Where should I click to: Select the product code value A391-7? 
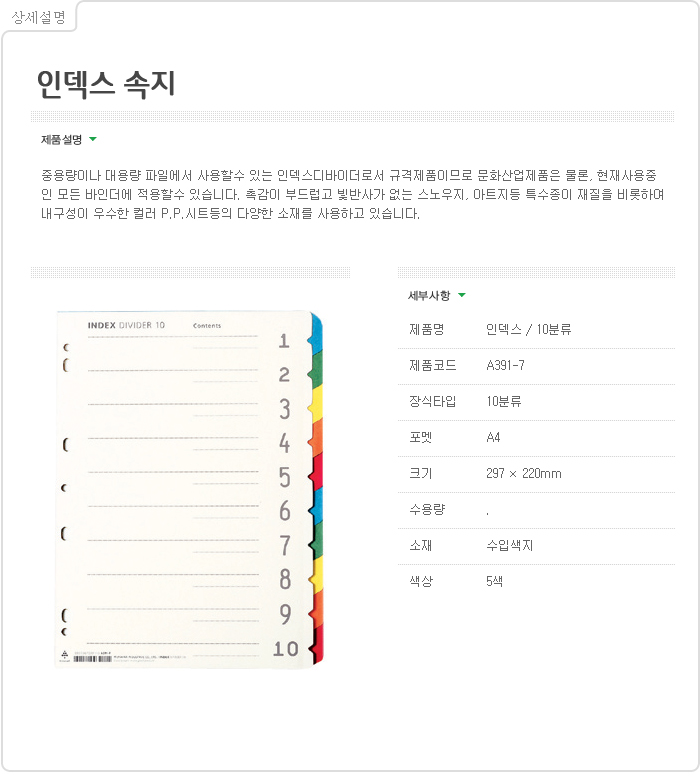[505, 365]
